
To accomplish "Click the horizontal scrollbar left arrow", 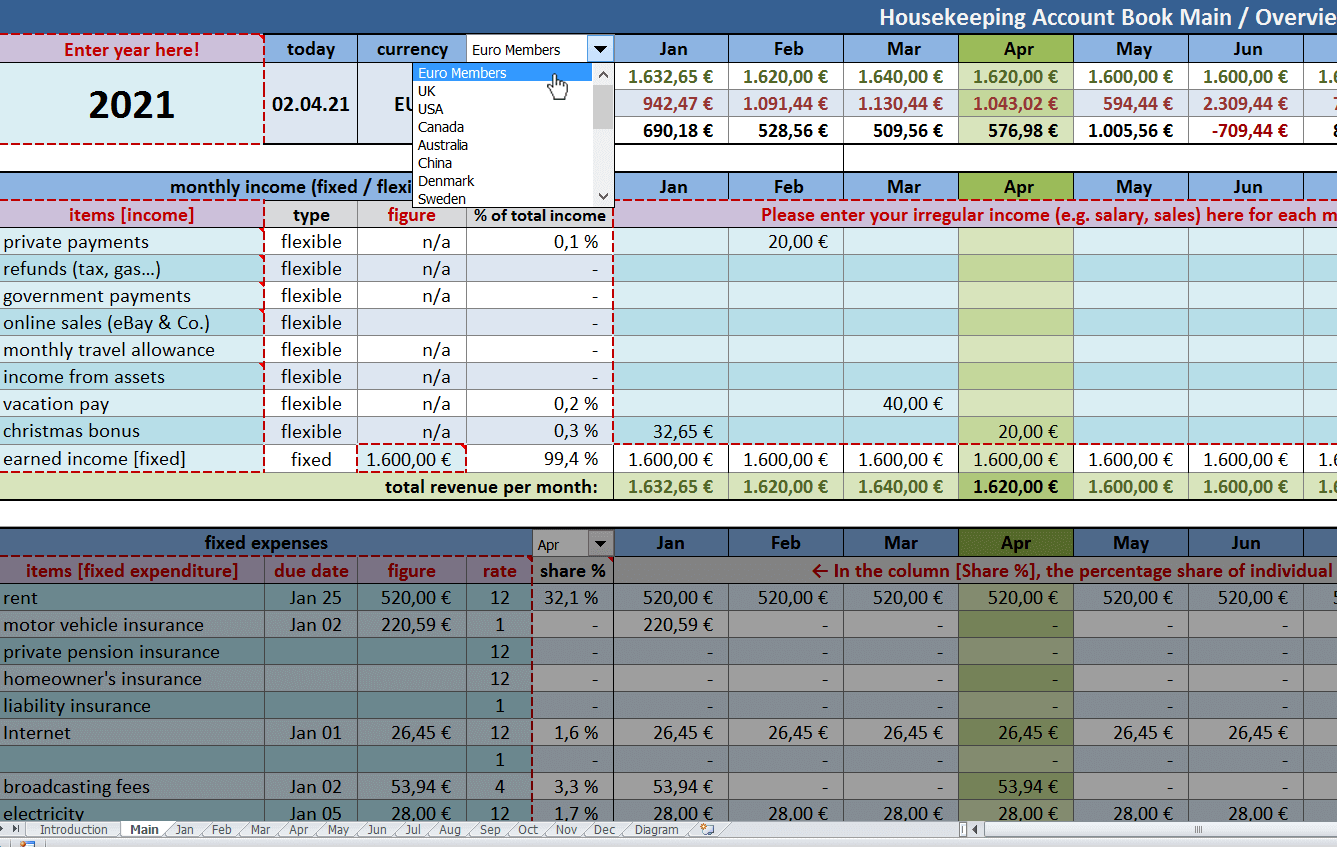I will coord(975,830).
